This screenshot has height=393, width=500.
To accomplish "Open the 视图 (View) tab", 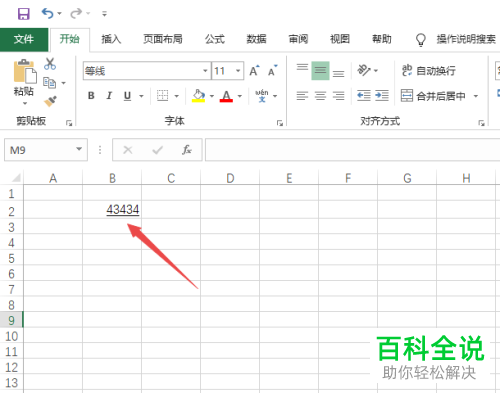I will (x=340, y=39).
